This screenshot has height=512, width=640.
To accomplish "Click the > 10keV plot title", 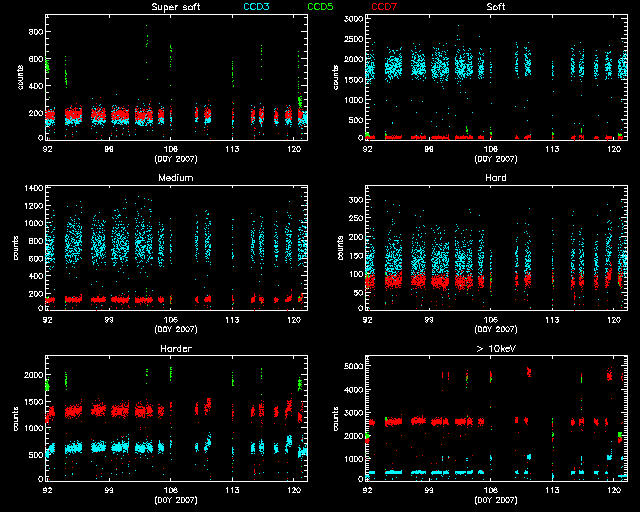I will click(x=495, y=349).
